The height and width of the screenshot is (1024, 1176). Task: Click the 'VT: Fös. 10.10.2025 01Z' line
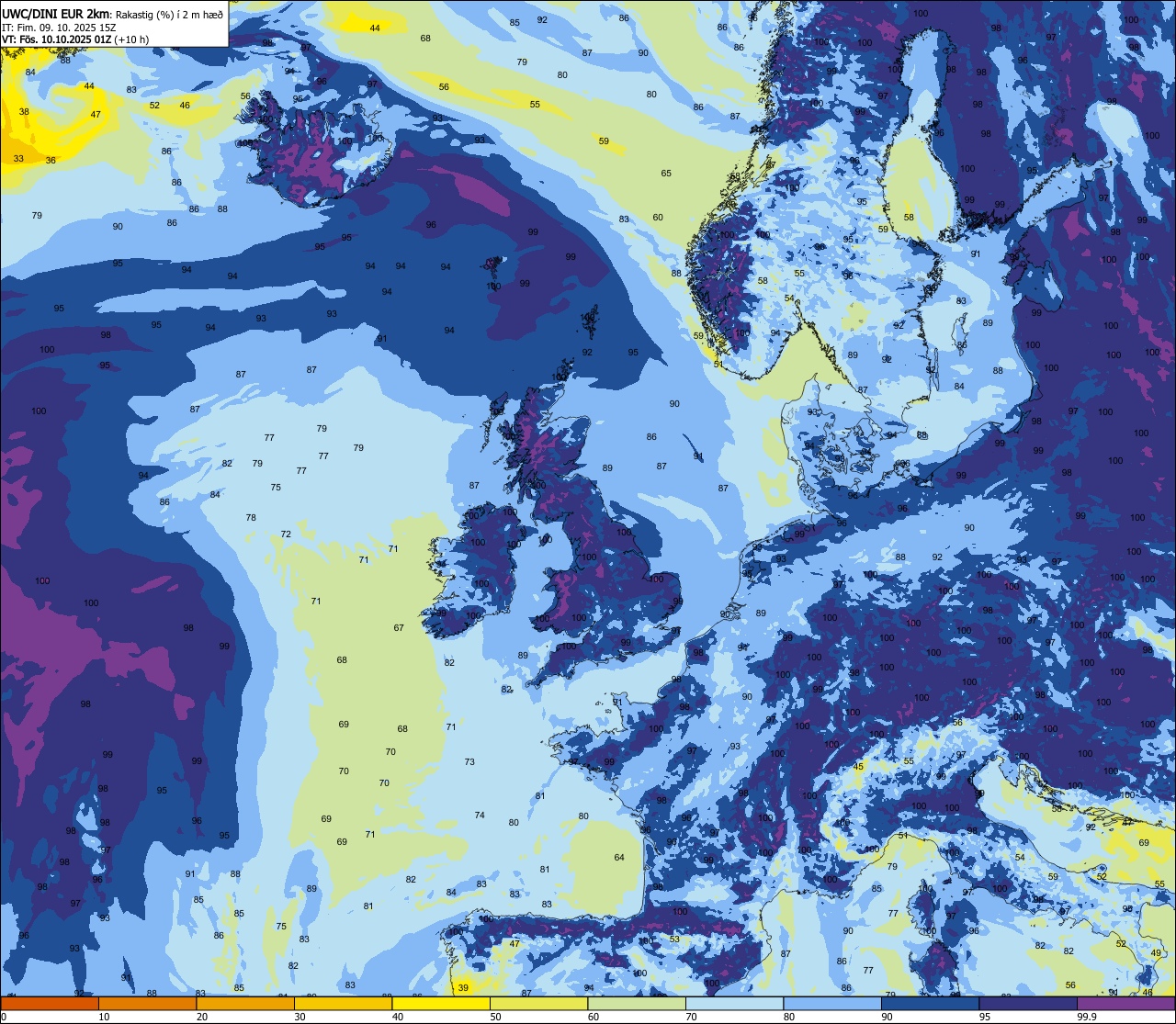click(x=57, y=39)
